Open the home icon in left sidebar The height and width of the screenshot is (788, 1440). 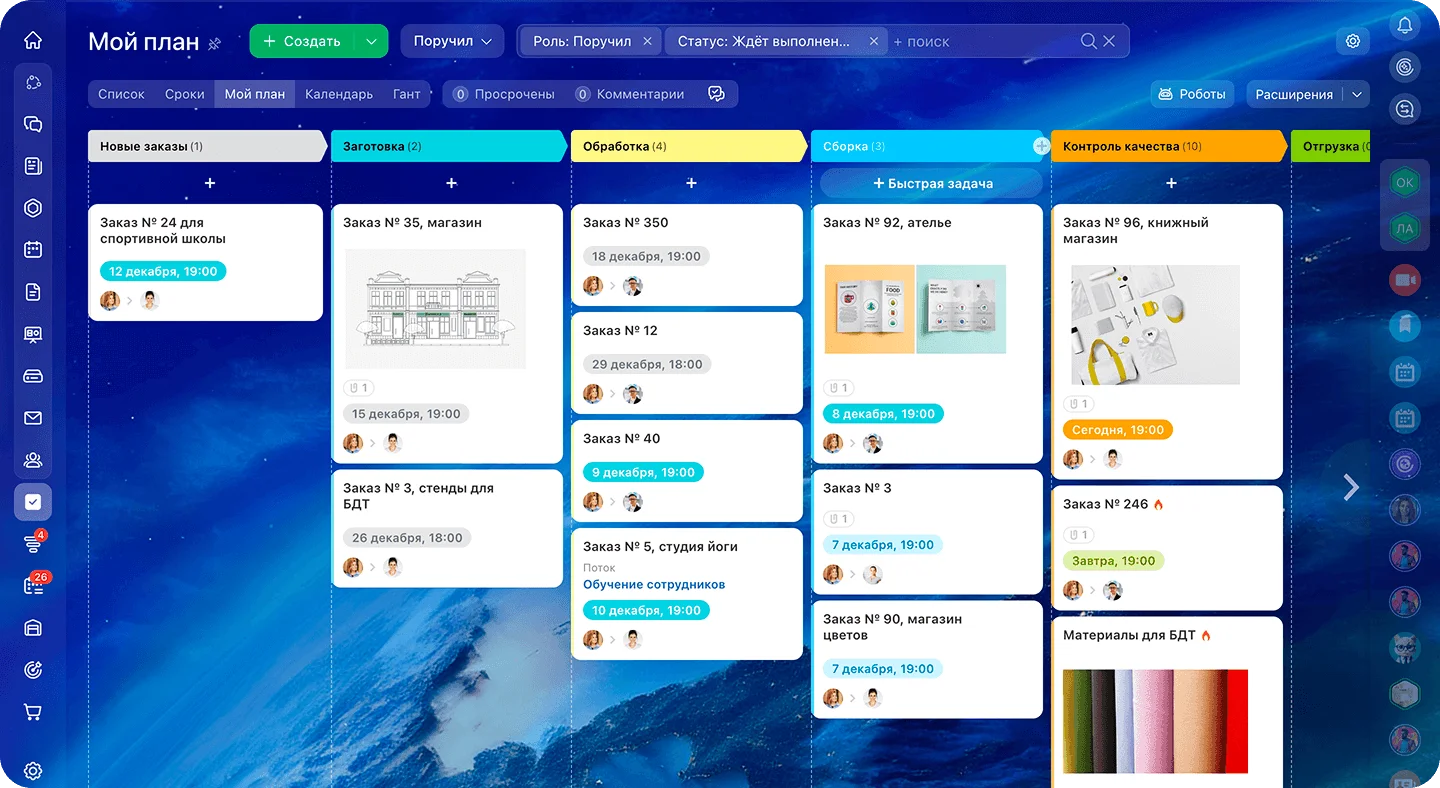coord(33,41)
